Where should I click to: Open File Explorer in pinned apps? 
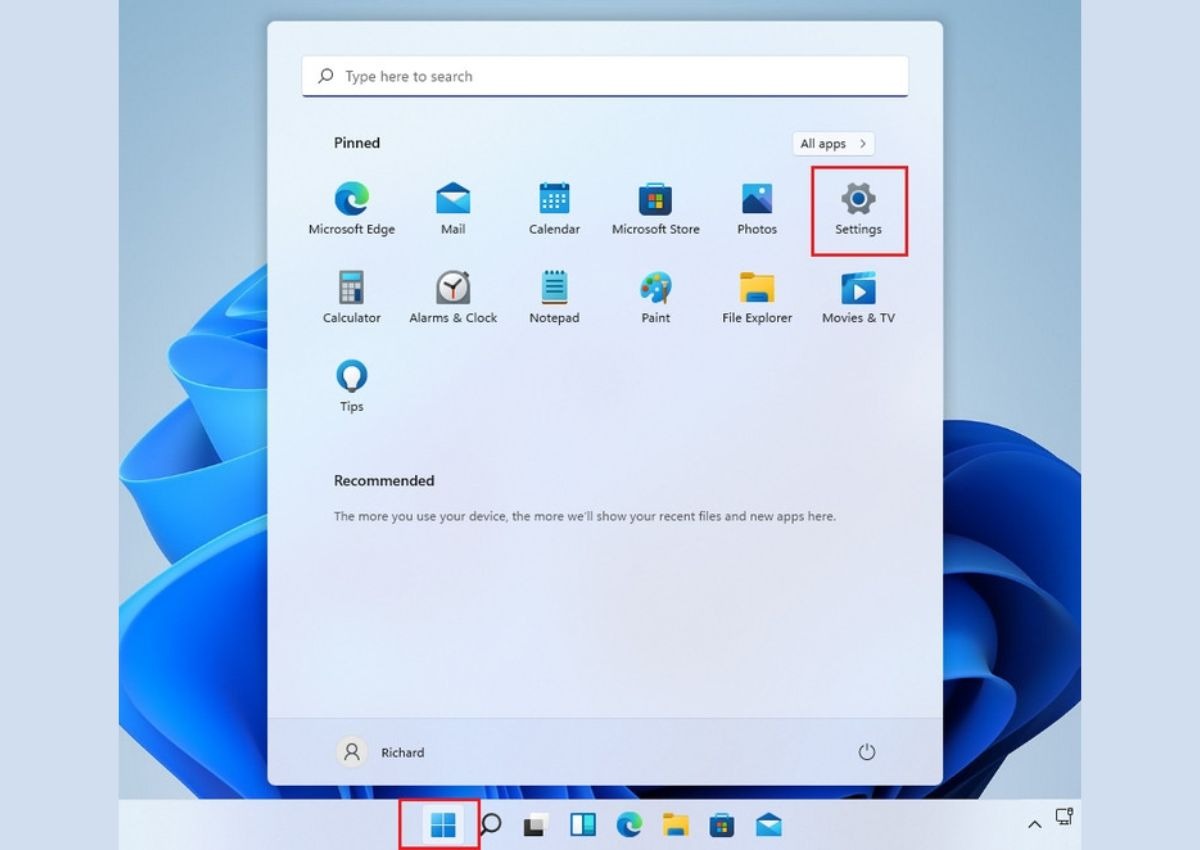click(x=757, y=298)
